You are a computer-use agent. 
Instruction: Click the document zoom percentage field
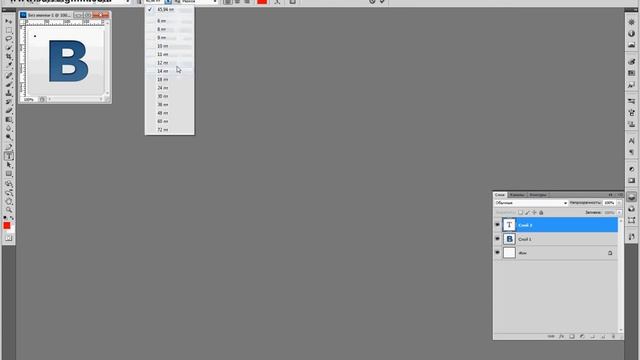[29, 100]
